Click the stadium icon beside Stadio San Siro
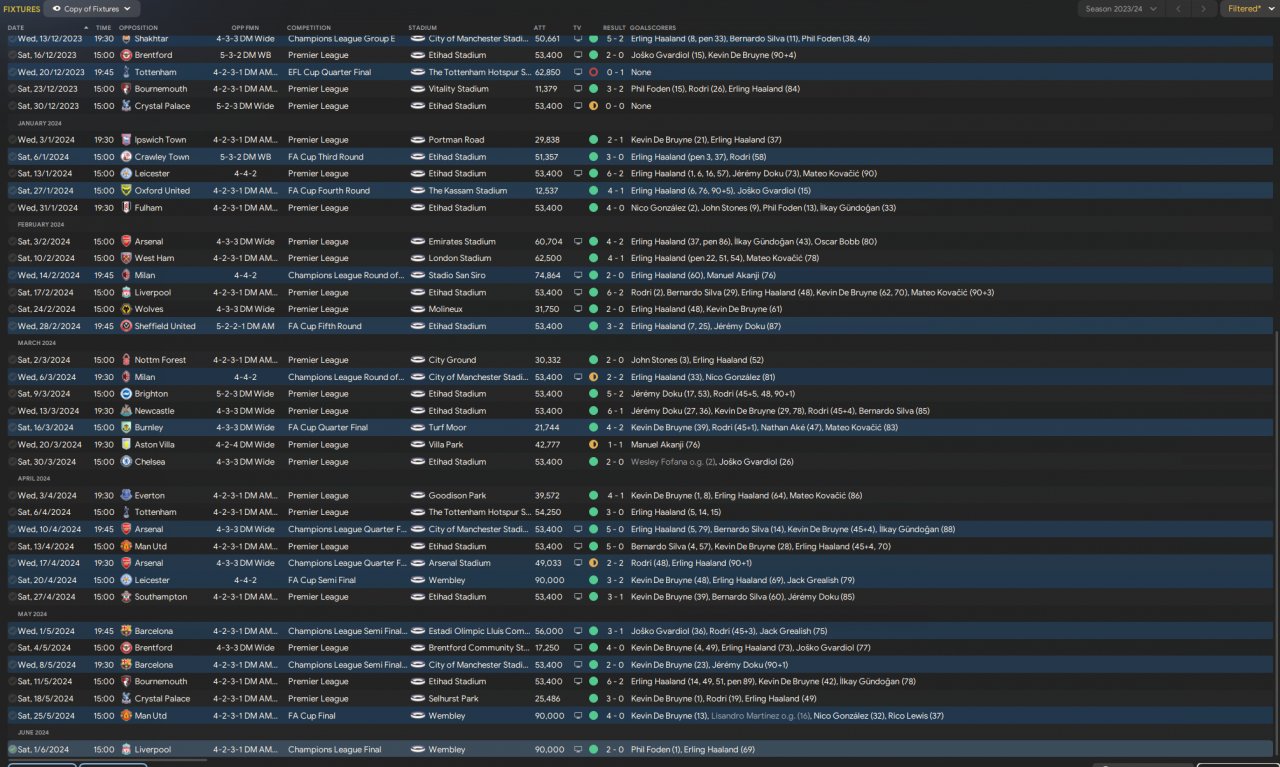 coord(418,276)
